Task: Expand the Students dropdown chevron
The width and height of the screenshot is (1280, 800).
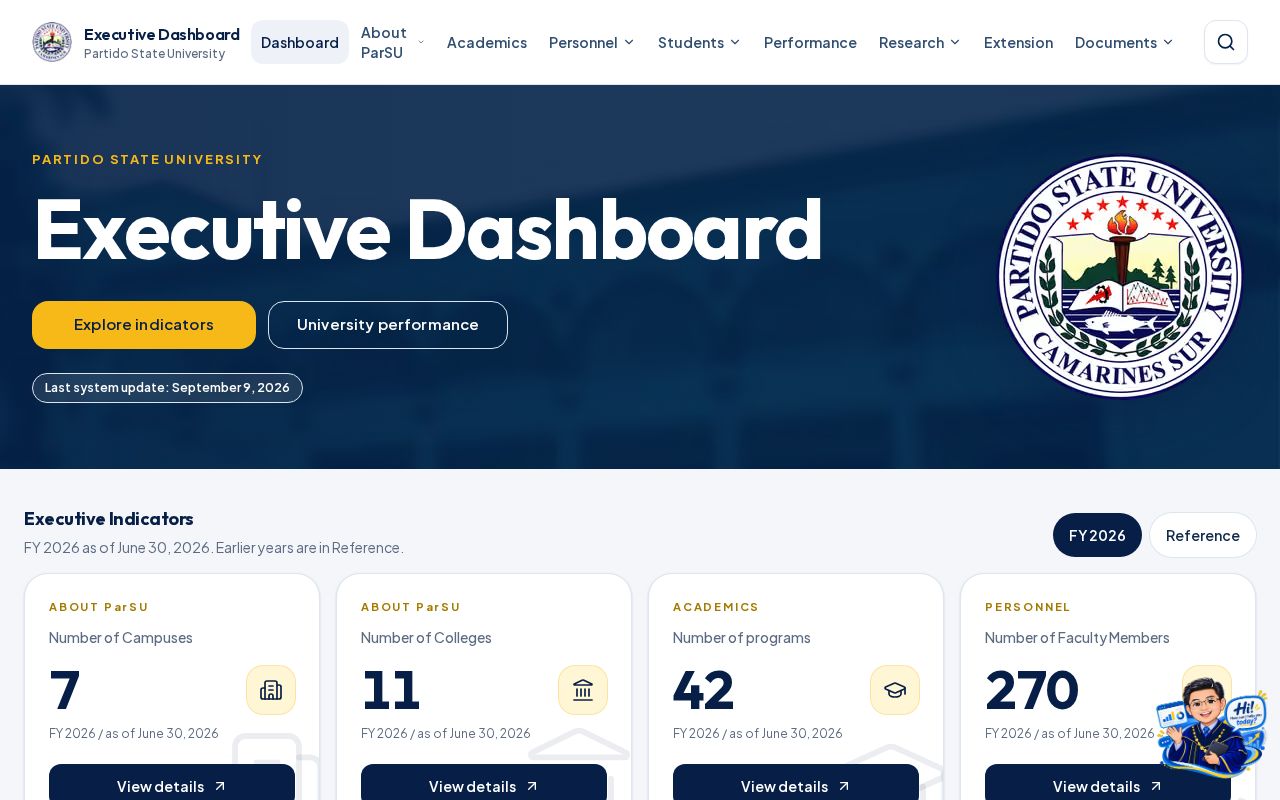Action: tap(735, 42)
